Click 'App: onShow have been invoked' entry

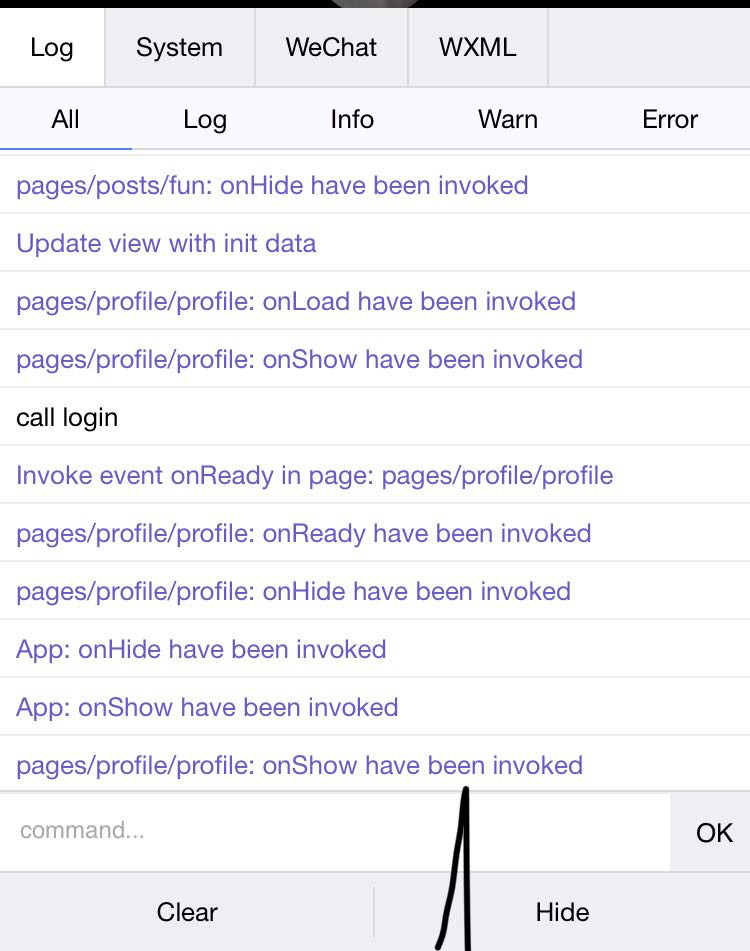[207, 707]
